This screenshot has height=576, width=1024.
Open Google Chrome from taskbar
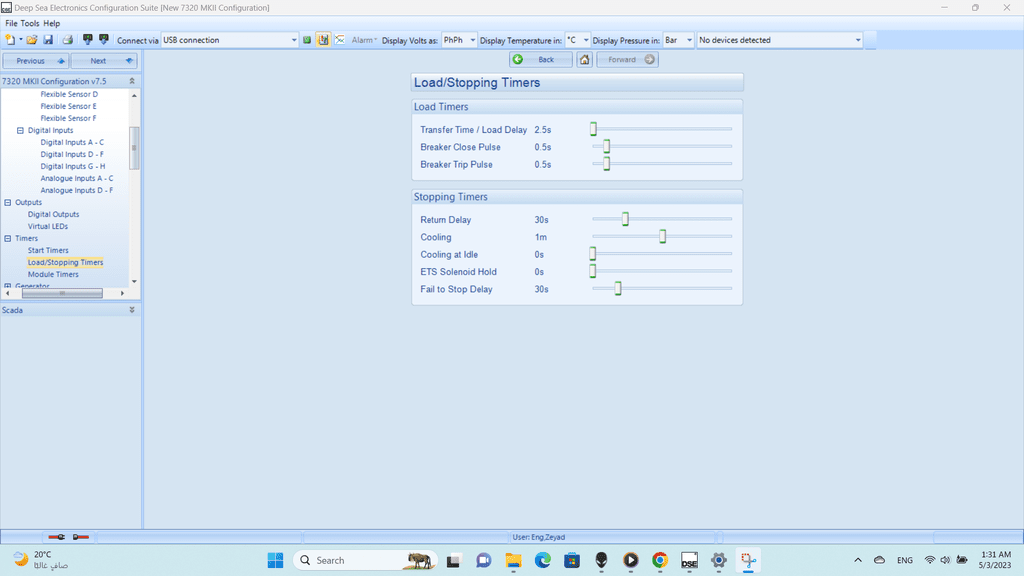click(660, 560)
